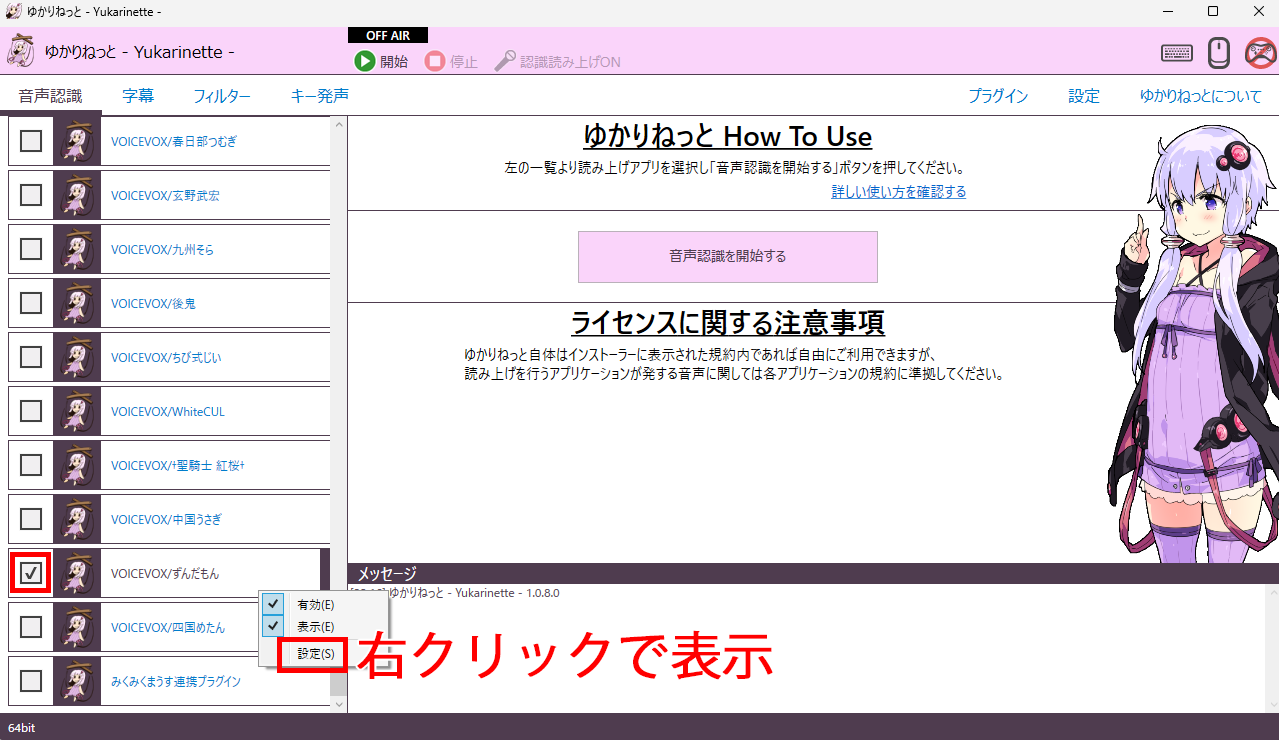Enable checkbox for VOICEVOX/九州そら
The width and height of the screenshot is (1279, 740).
click(x=31, y=249)
